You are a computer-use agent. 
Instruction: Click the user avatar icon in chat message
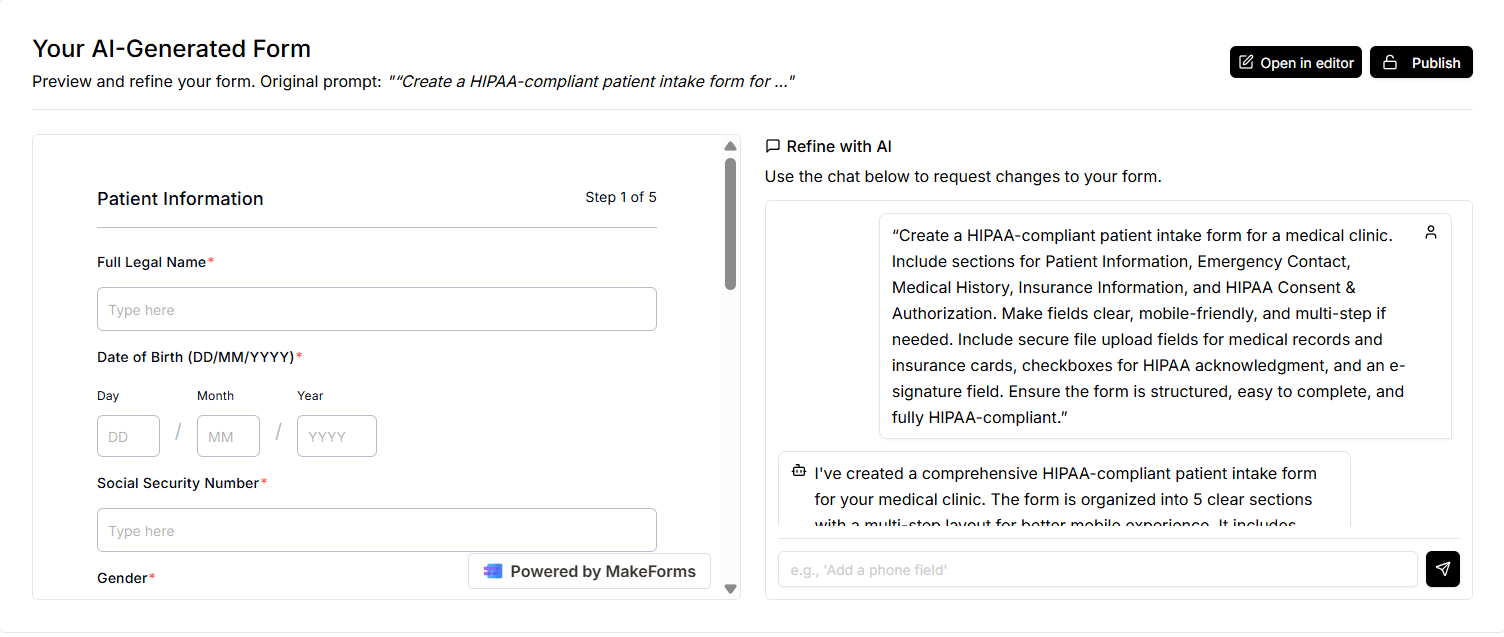[x=1431, y=232]
